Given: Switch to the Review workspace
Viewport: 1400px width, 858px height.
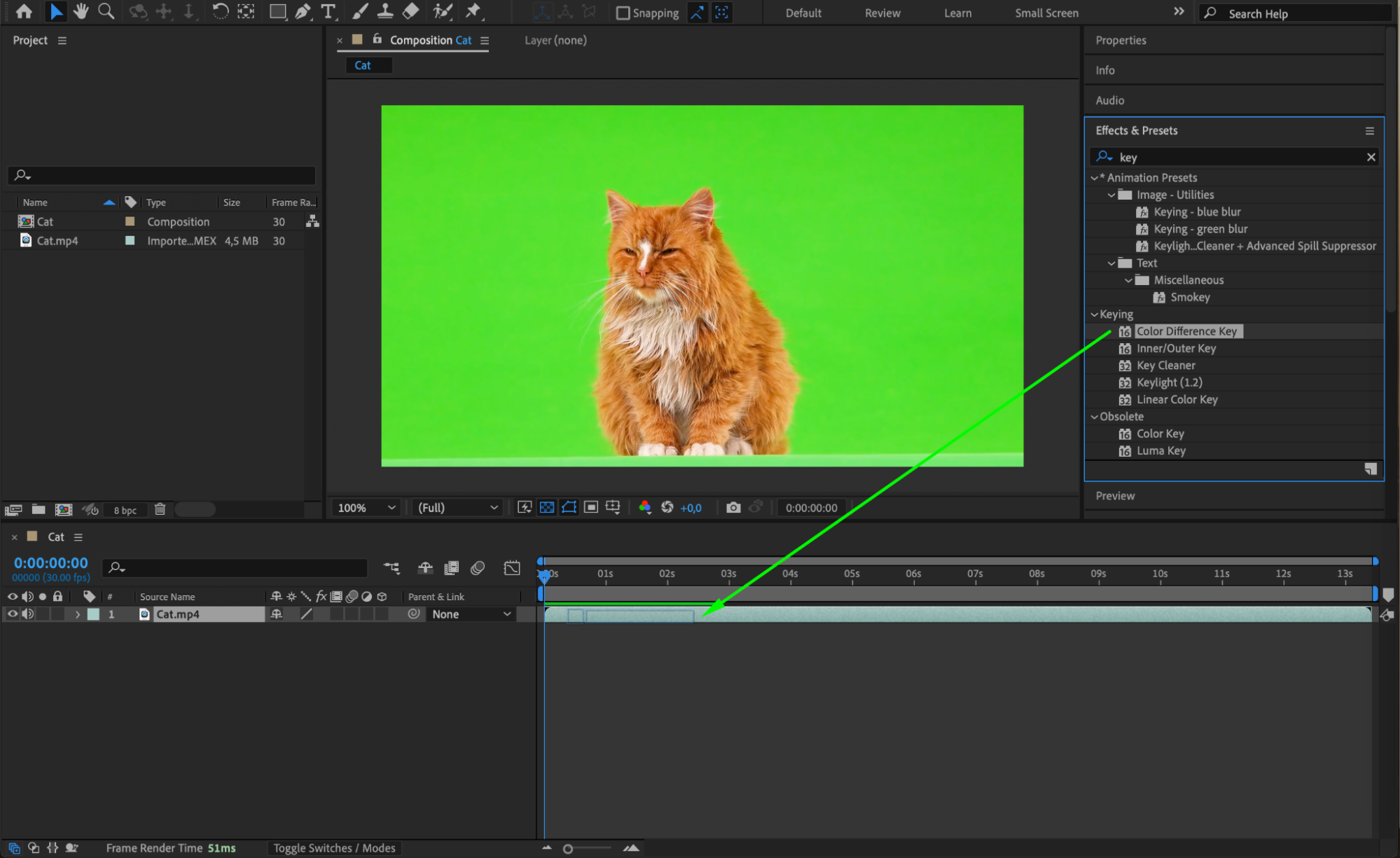Looking at the screenshot, I should (x=882, y=13).
